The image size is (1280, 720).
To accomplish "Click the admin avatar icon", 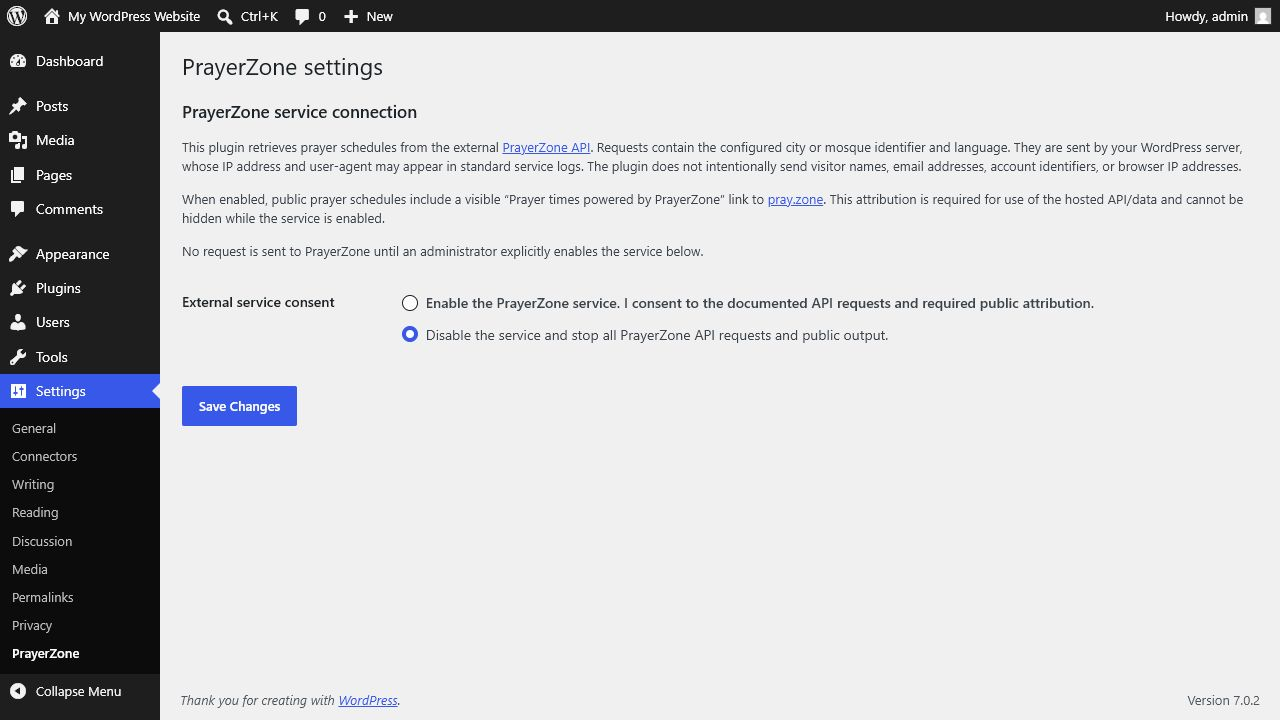I will pos(1263,16).
